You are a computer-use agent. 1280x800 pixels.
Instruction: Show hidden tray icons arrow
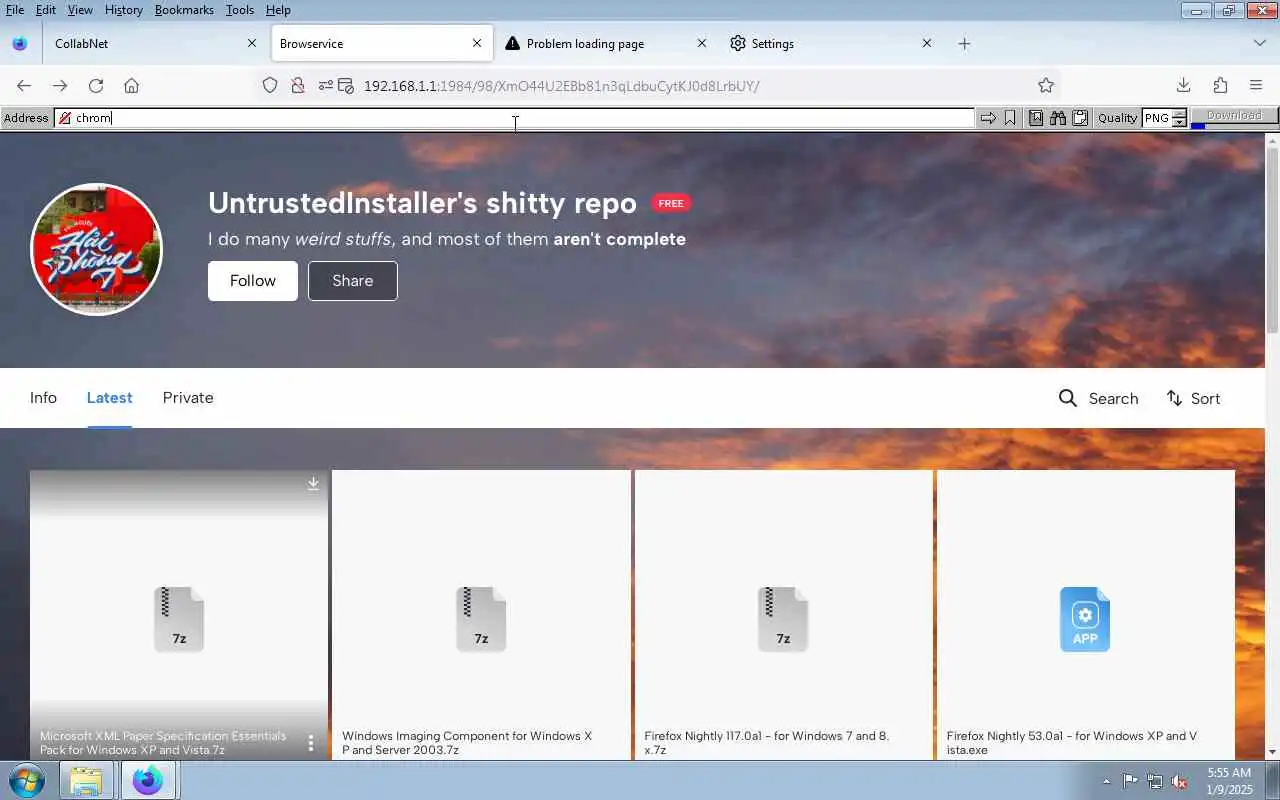click(1106, 781)
